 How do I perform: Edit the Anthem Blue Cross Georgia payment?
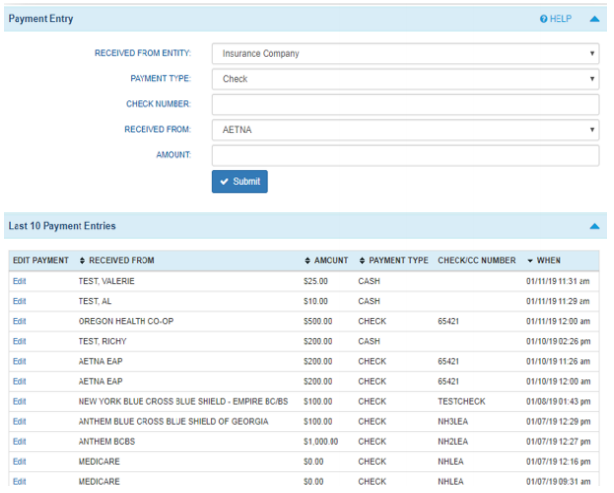20,422
